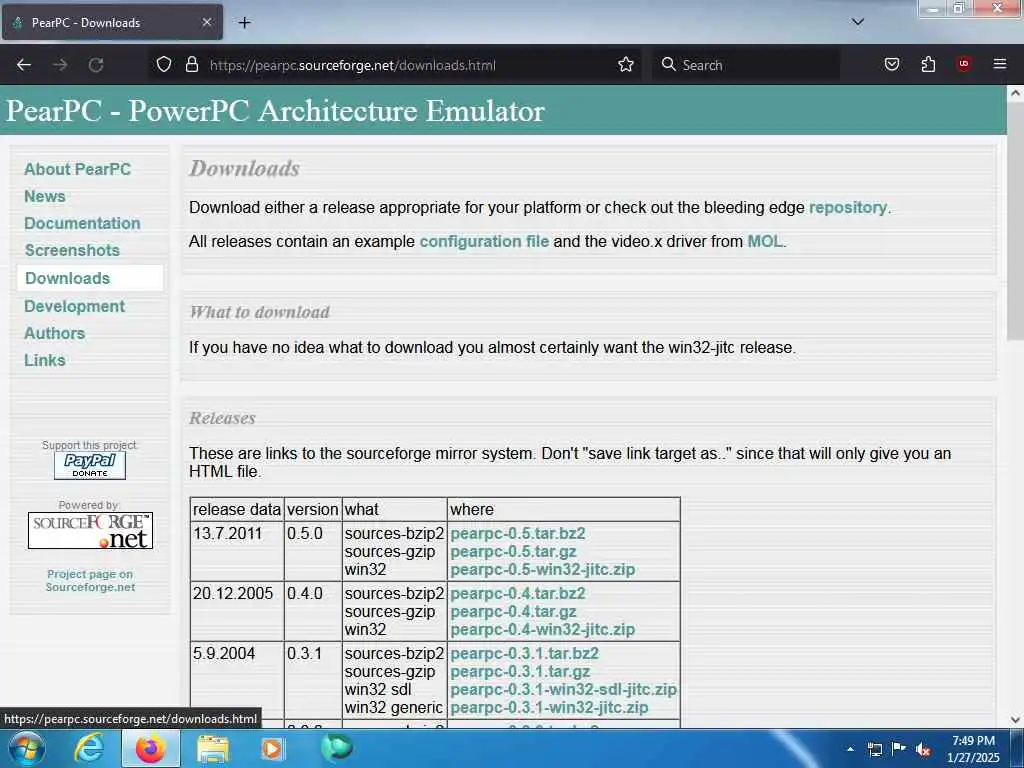Click the vertical scrollbar thumb
Image resolution: width=1024 pixels, height=768 pixels.
pyautogui.click(x=1015, y=219)
